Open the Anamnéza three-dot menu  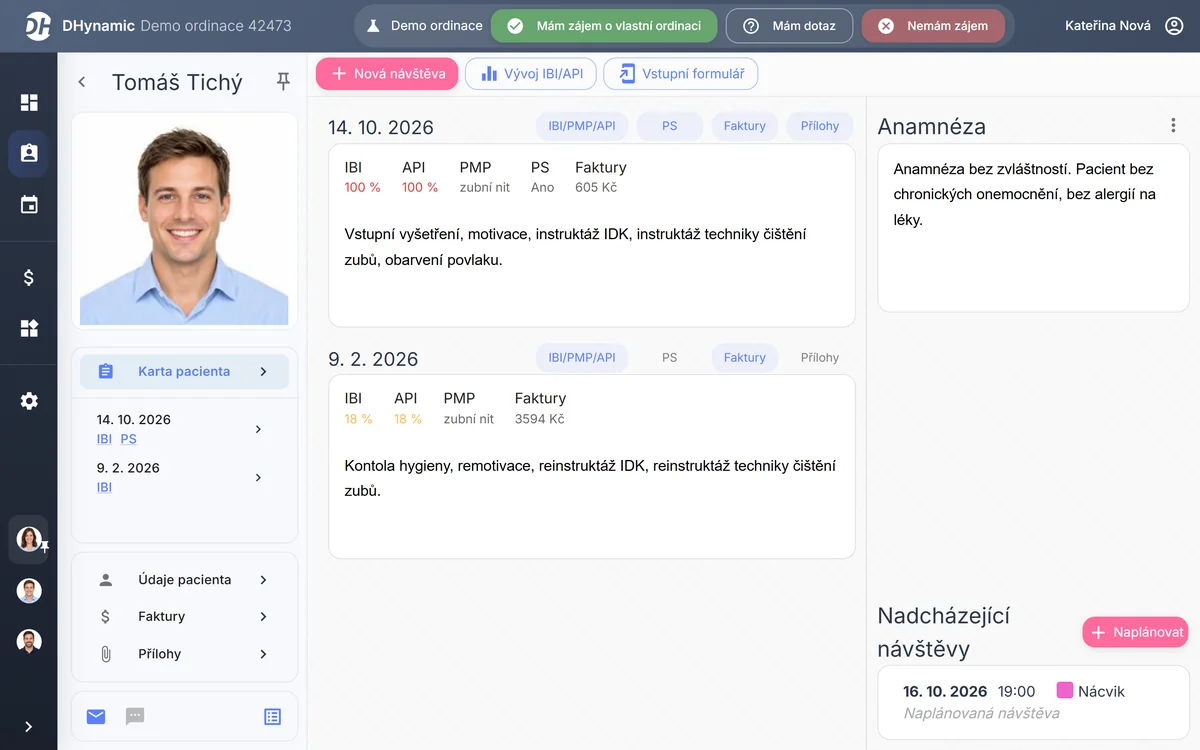tap(1173, 126)
